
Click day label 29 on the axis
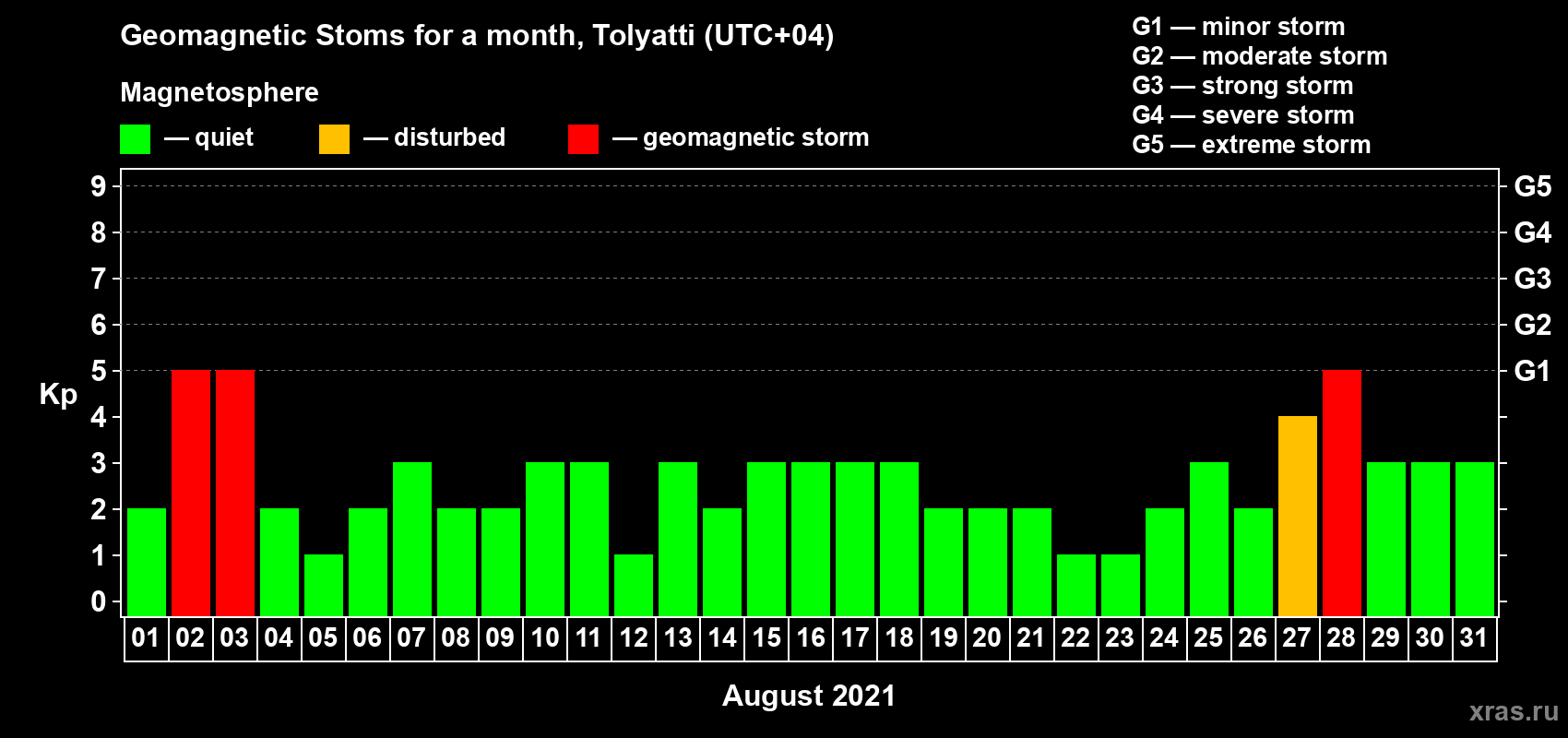tap(1385, 637)
